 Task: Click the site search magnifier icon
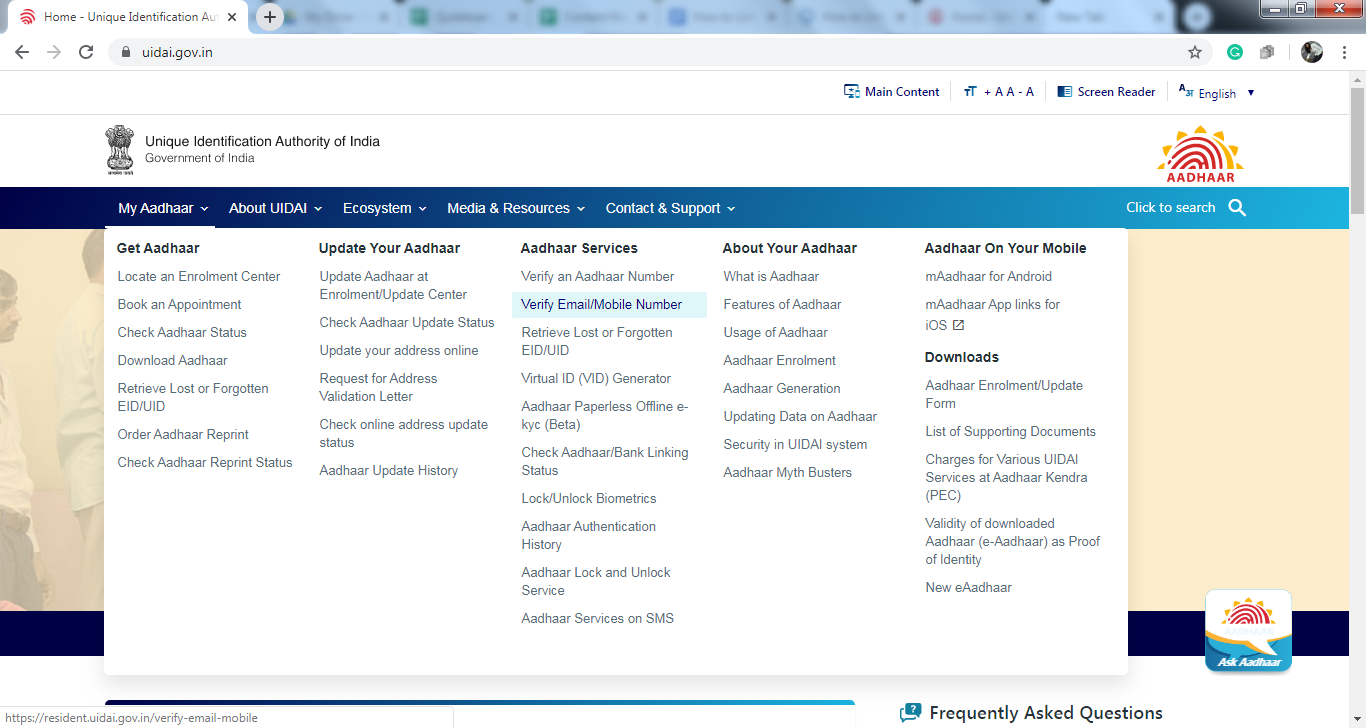click(1237, 208)
